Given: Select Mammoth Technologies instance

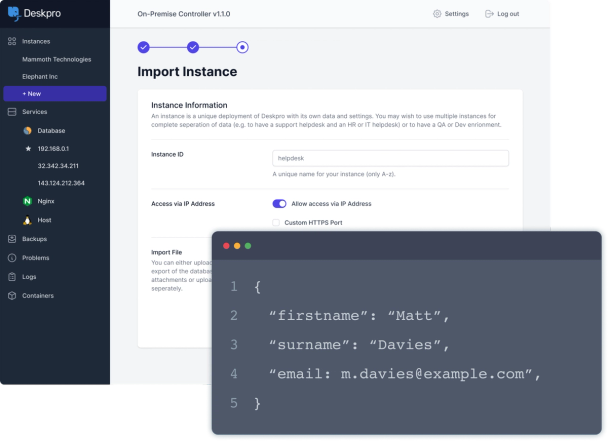Looking at the screenshot, I should (x=57, y=59).
